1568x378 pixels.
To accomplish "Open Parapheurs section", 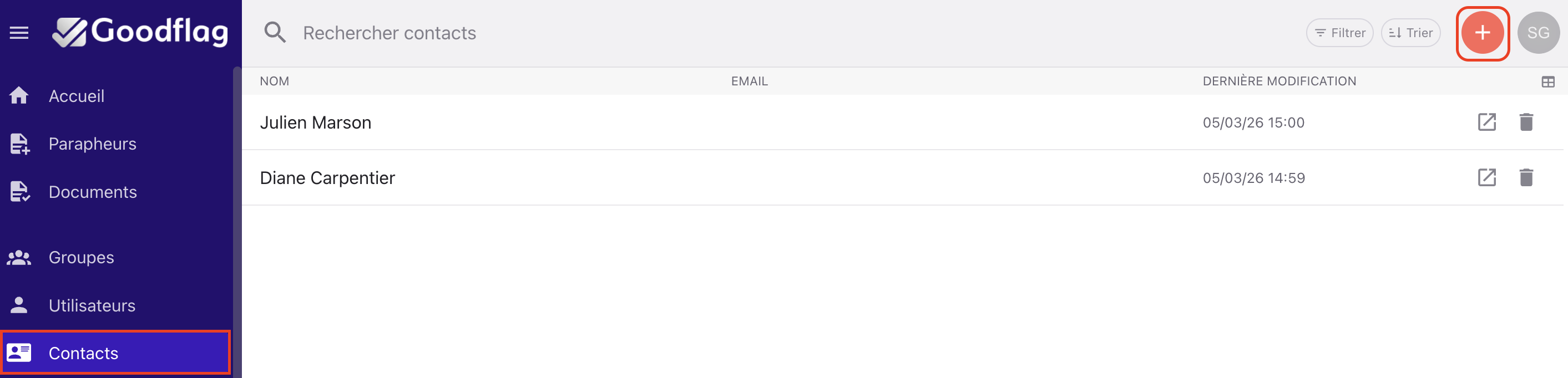I will pyautogui.click(x=92, y=144).
